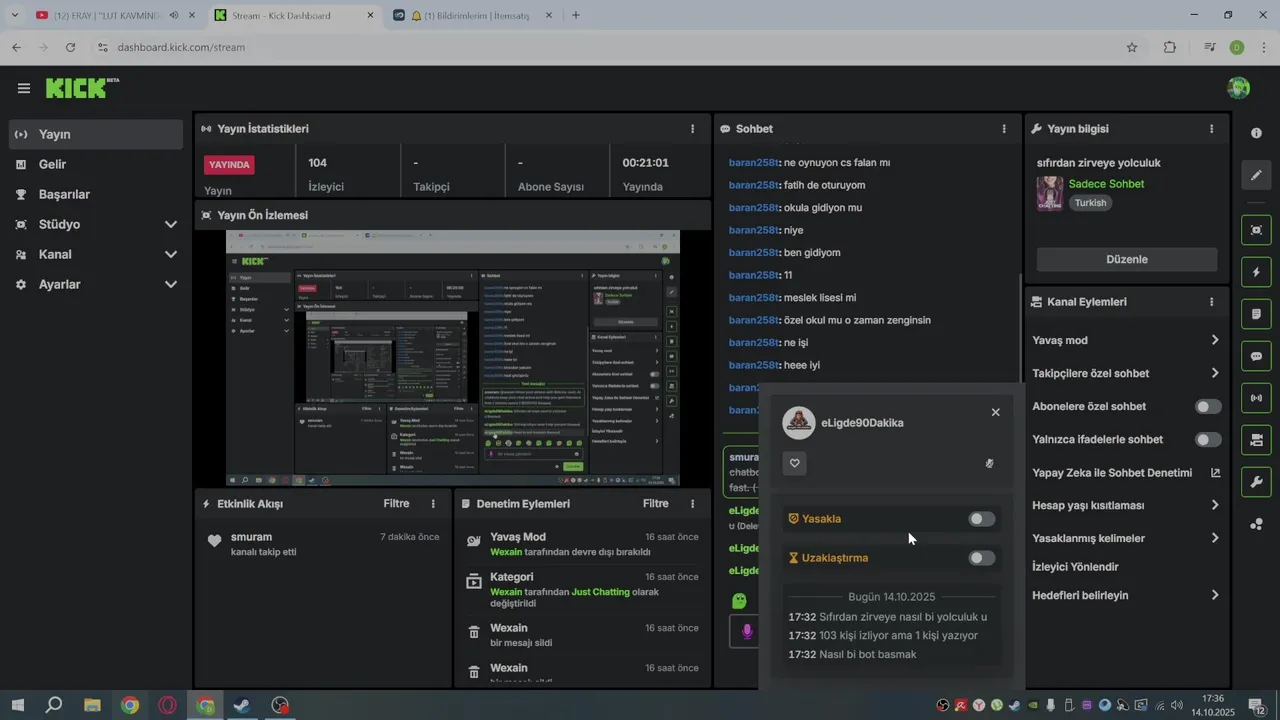Open Yavaş mod chevron
The width and height of the screenshot is (1280, 720).
(x=1215, y=340)
